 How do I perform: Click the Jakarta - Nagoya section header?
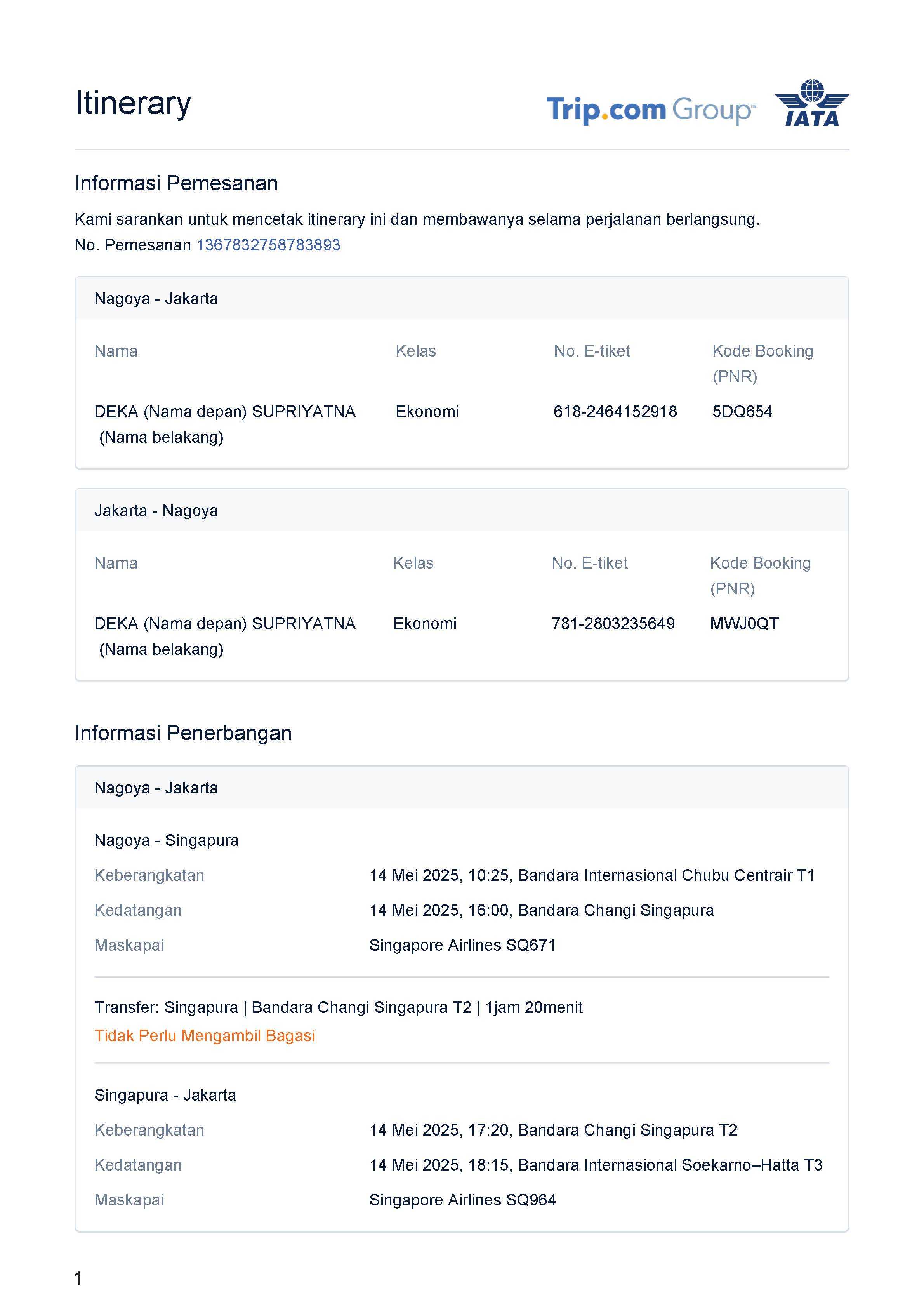156,510
